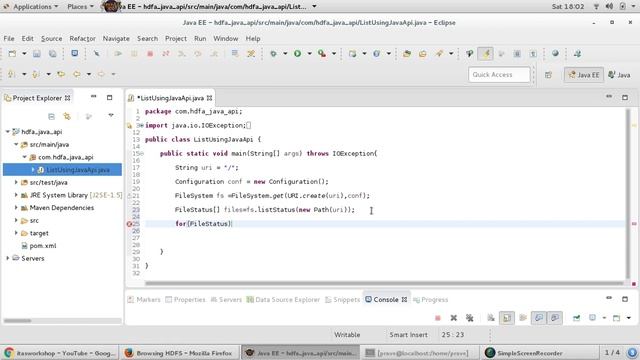
Task: Collapse All in Project Explorer
Action: [51, 116]
